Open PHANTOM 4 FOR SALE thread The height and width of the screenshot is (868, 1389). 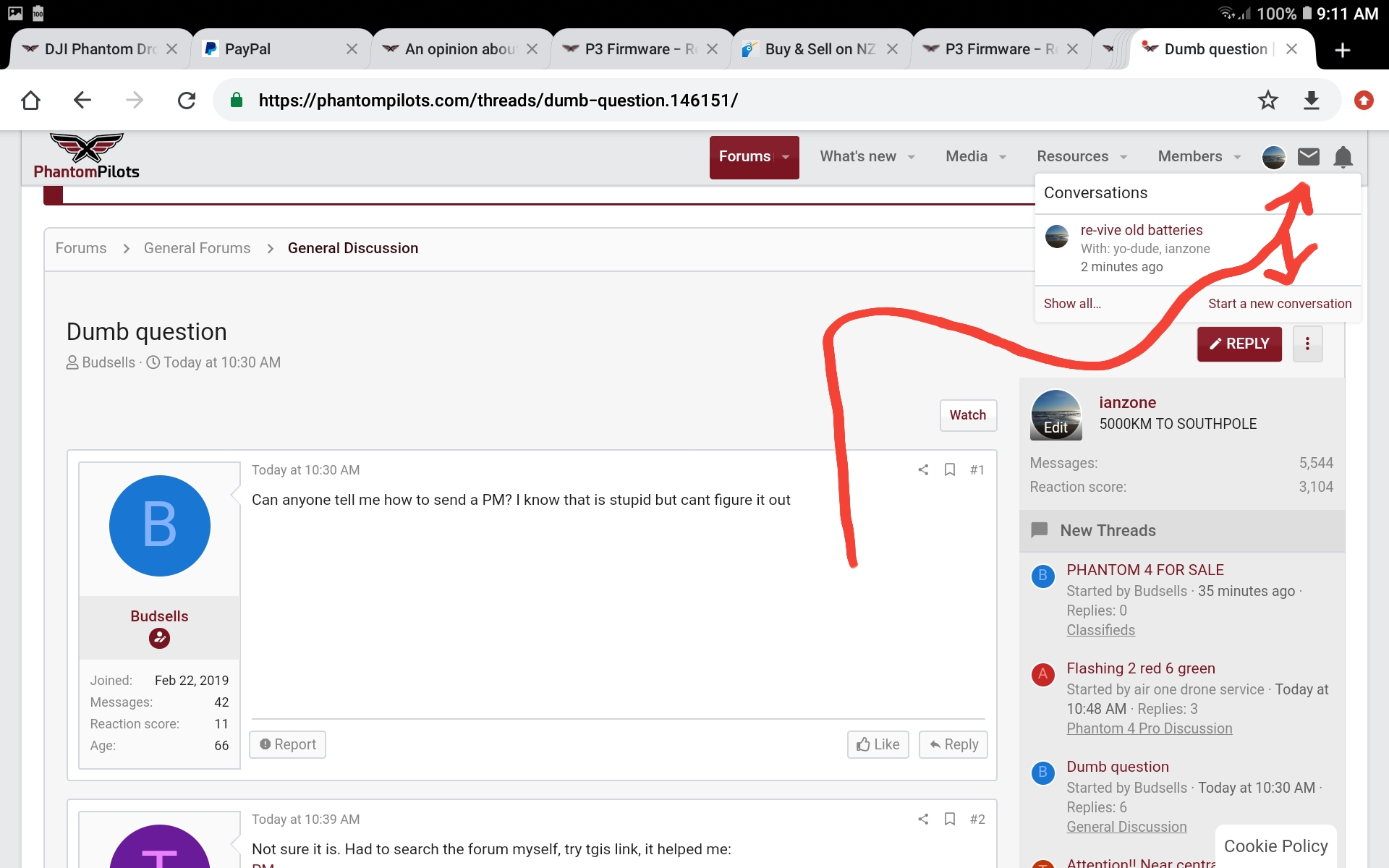click(x=1145, y=570)
